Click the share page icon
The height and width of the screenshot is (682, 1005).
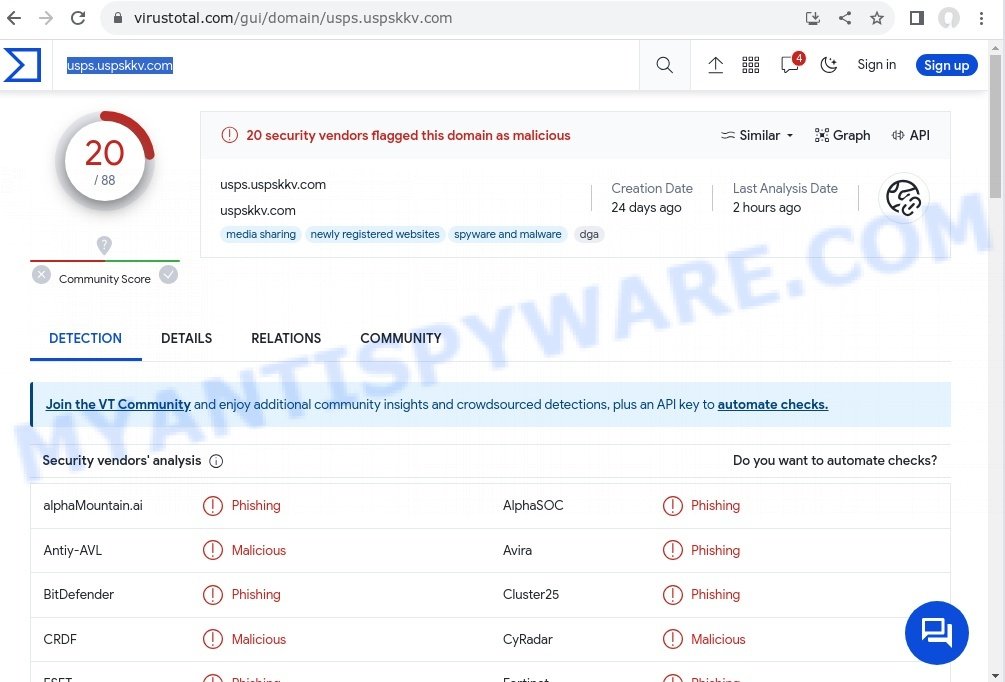pos(845,18)
